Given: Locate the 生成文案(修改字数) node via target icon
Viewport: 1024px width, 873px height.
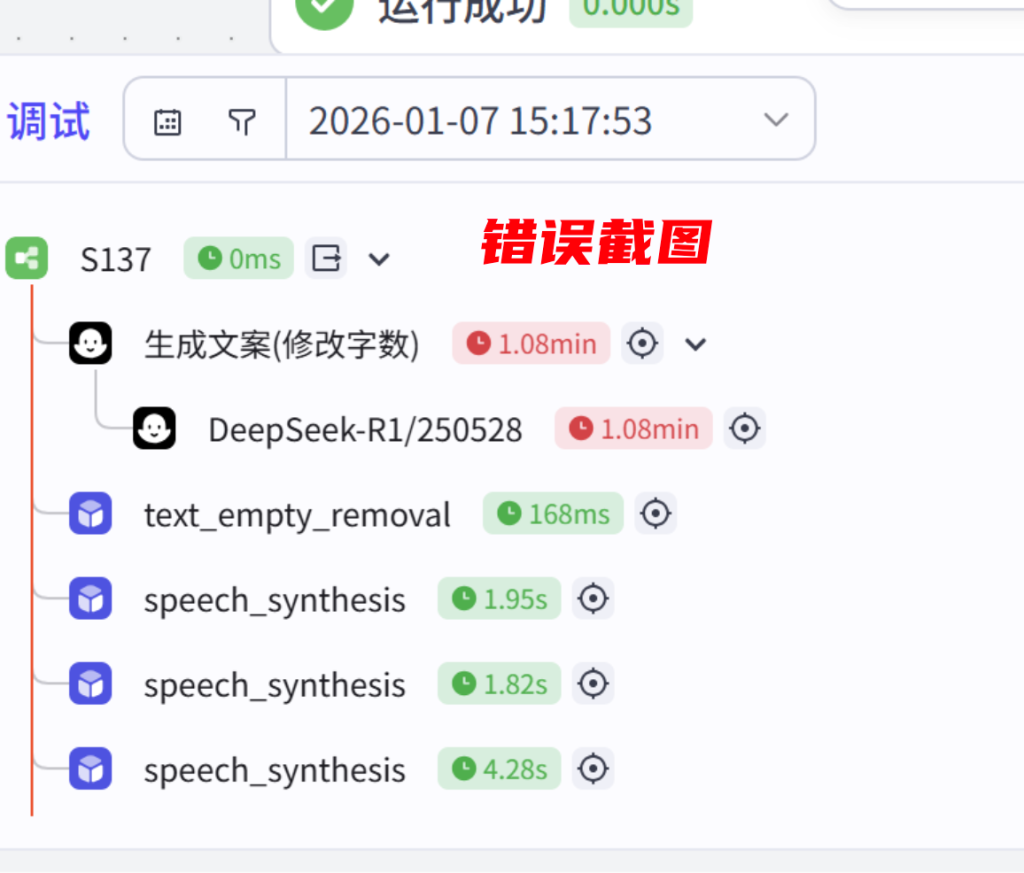Looking at the screenshot, I should coord(642,343).
